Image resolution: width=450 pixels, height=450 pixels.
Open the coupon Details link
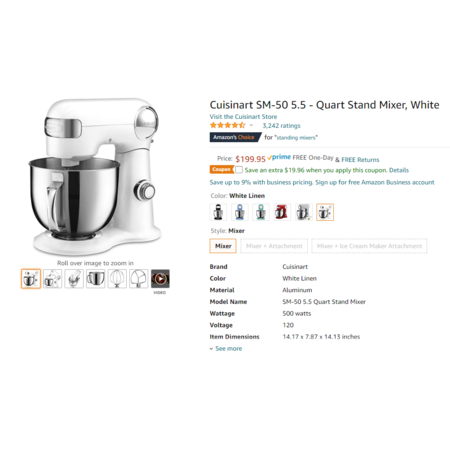[x=399, y=170]
